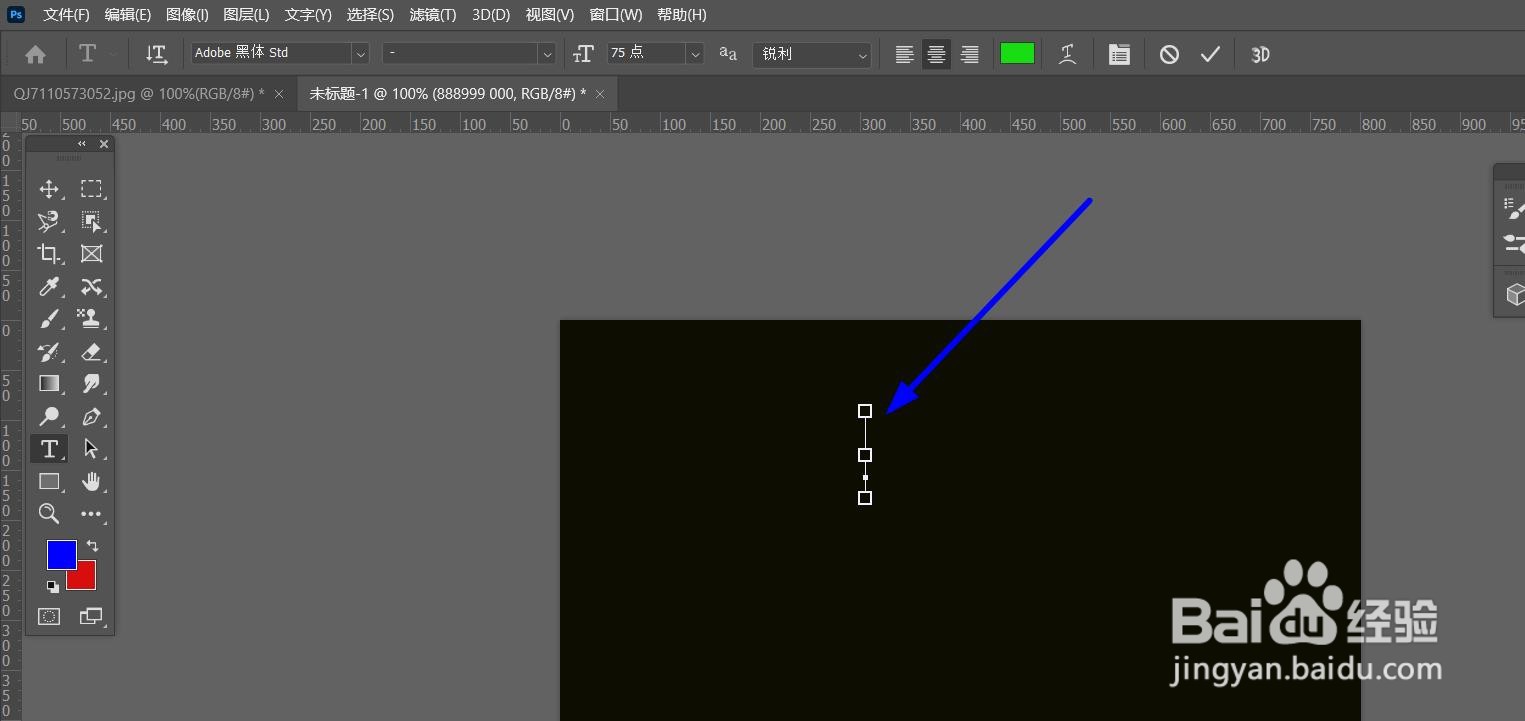Open the Edit Toolbar three-dots menu
Viewport: 1525px width, 721px height.
(91, 514)
